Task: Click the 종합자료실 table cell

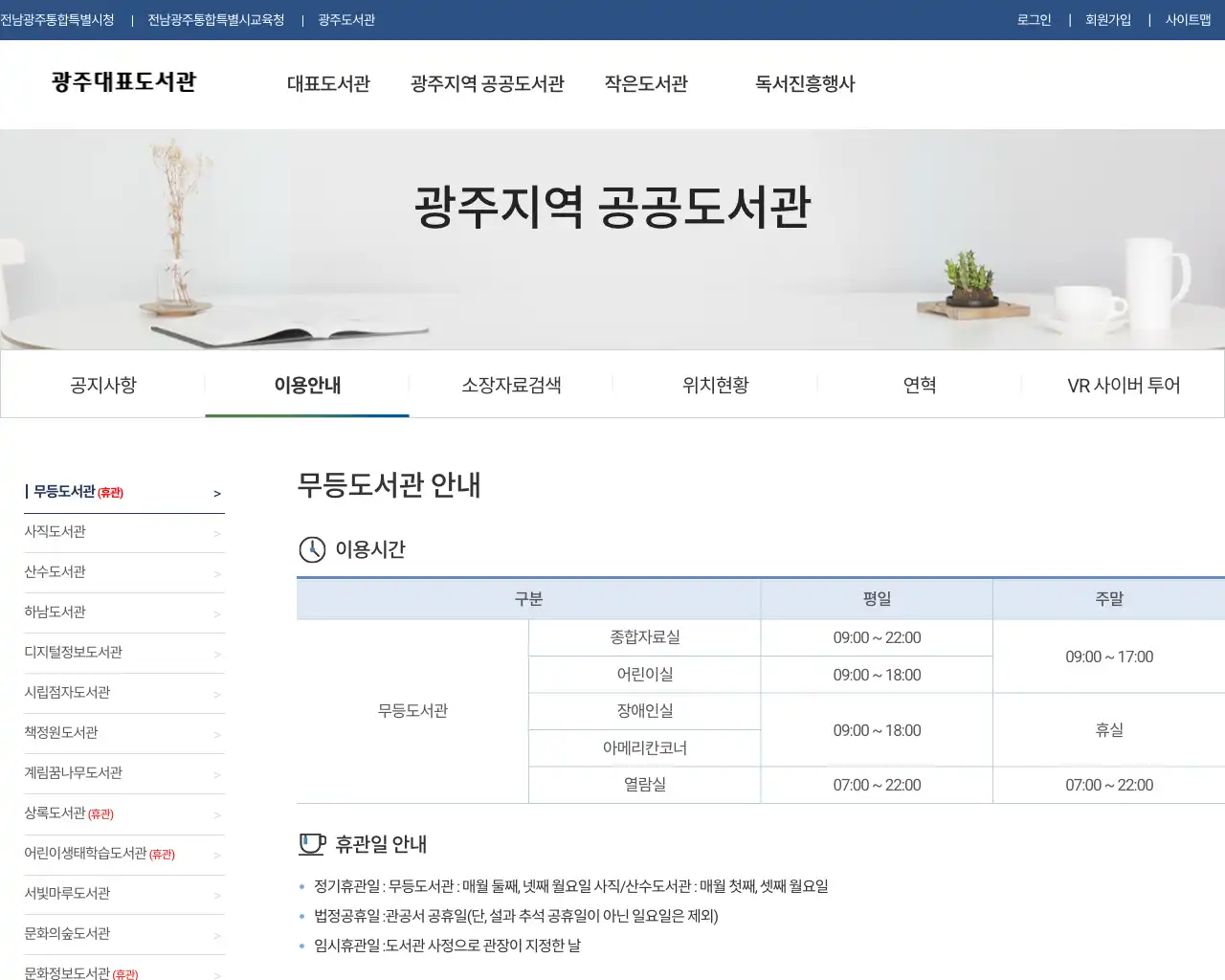Action: (645, 637)
